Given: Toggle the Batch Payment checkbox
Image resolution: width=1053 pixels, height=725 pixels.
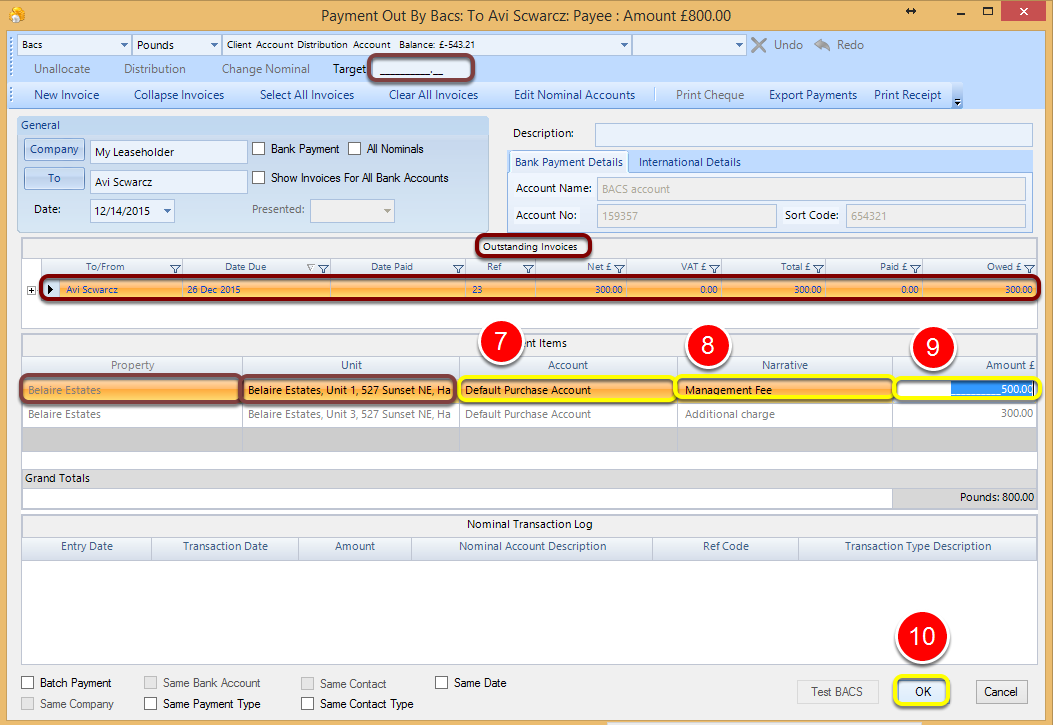Looking at the screenshot, I should pos(28,683).
